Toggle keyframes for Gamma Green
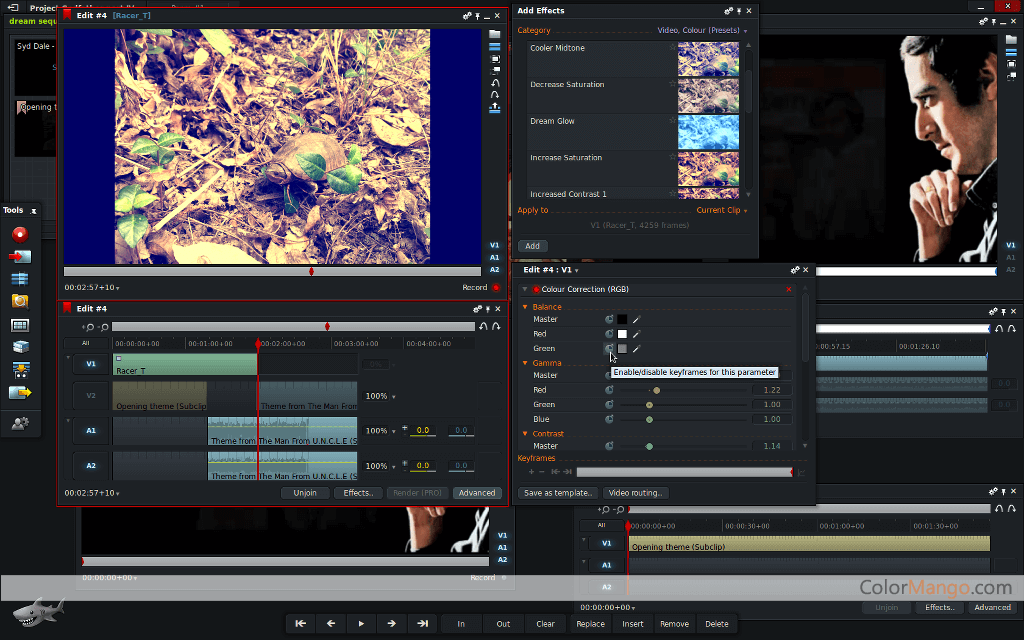Image resolution: width=1024 pixels, height=640 pixels. [609, 405]
